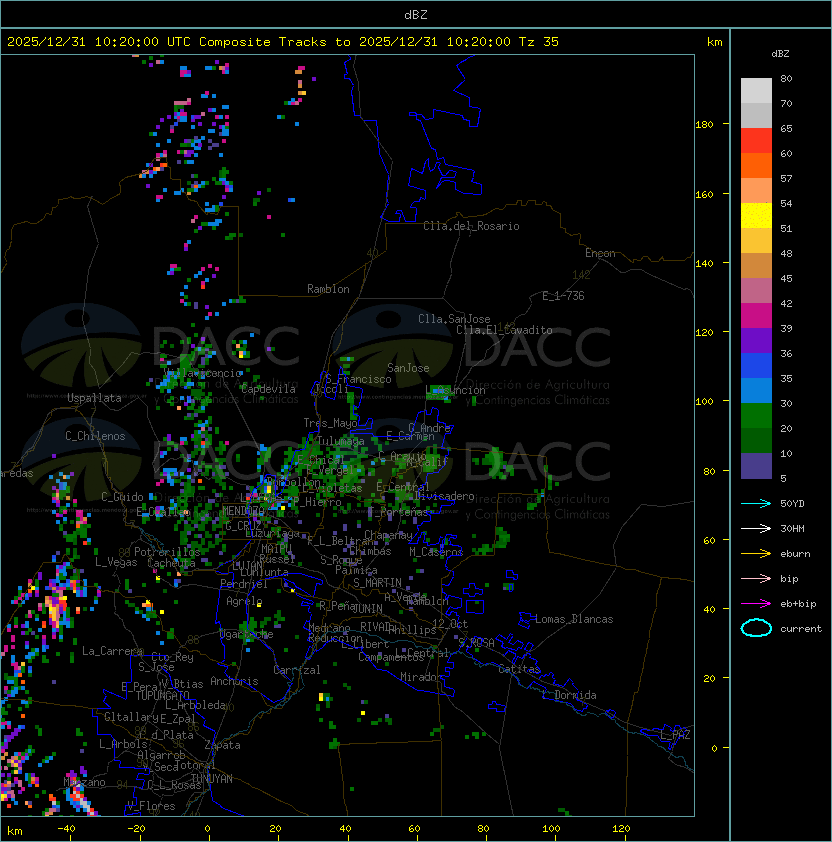Select the 45-48 dBZ tan swatch

(756, 266)
